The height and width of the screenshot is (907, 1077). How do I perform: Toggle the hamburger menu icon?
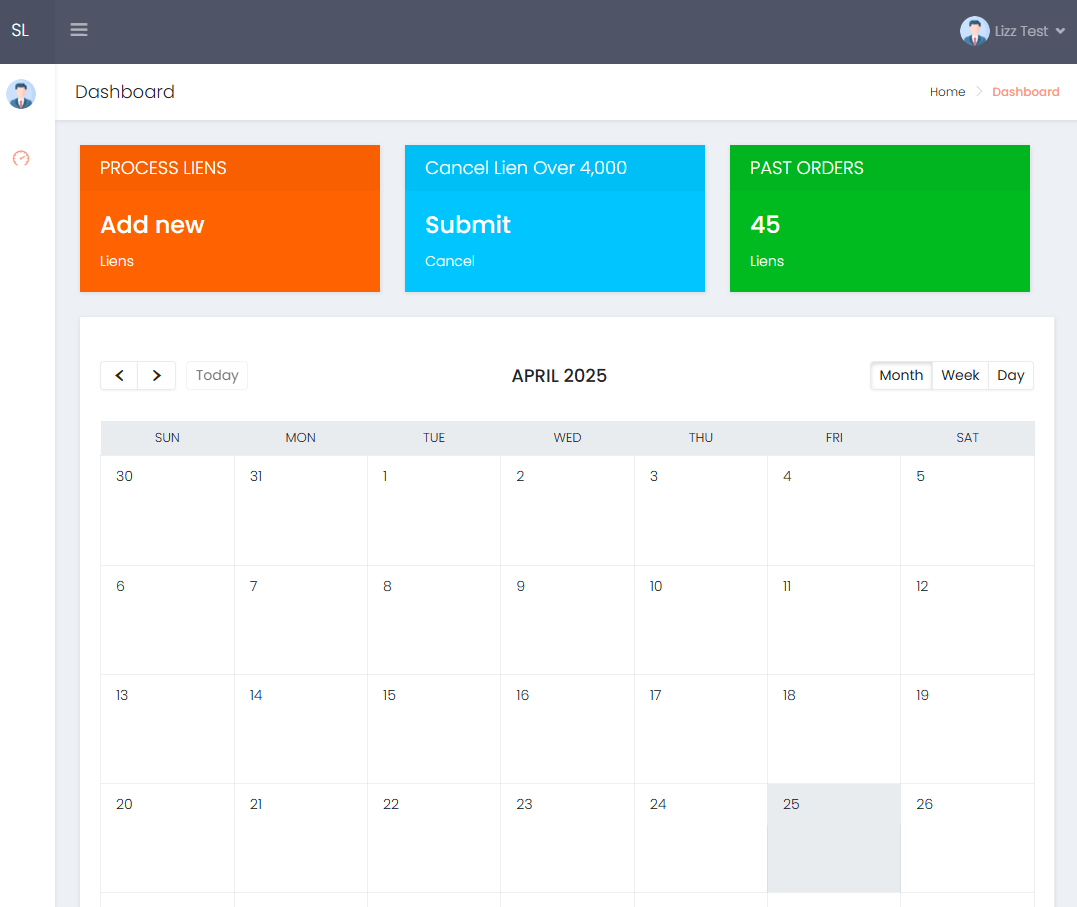click(79, 30)
